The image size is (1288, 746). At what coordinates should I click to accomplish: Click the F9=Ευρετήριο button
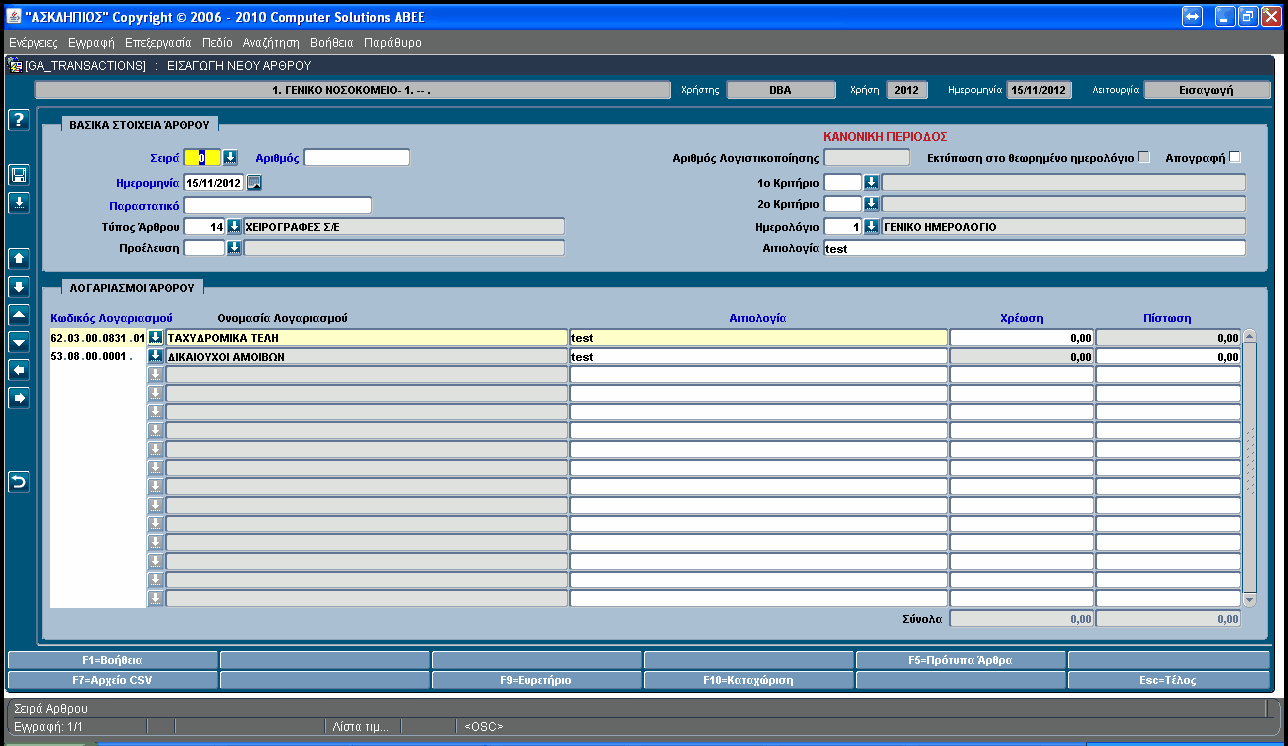click(x=537, y=680)
